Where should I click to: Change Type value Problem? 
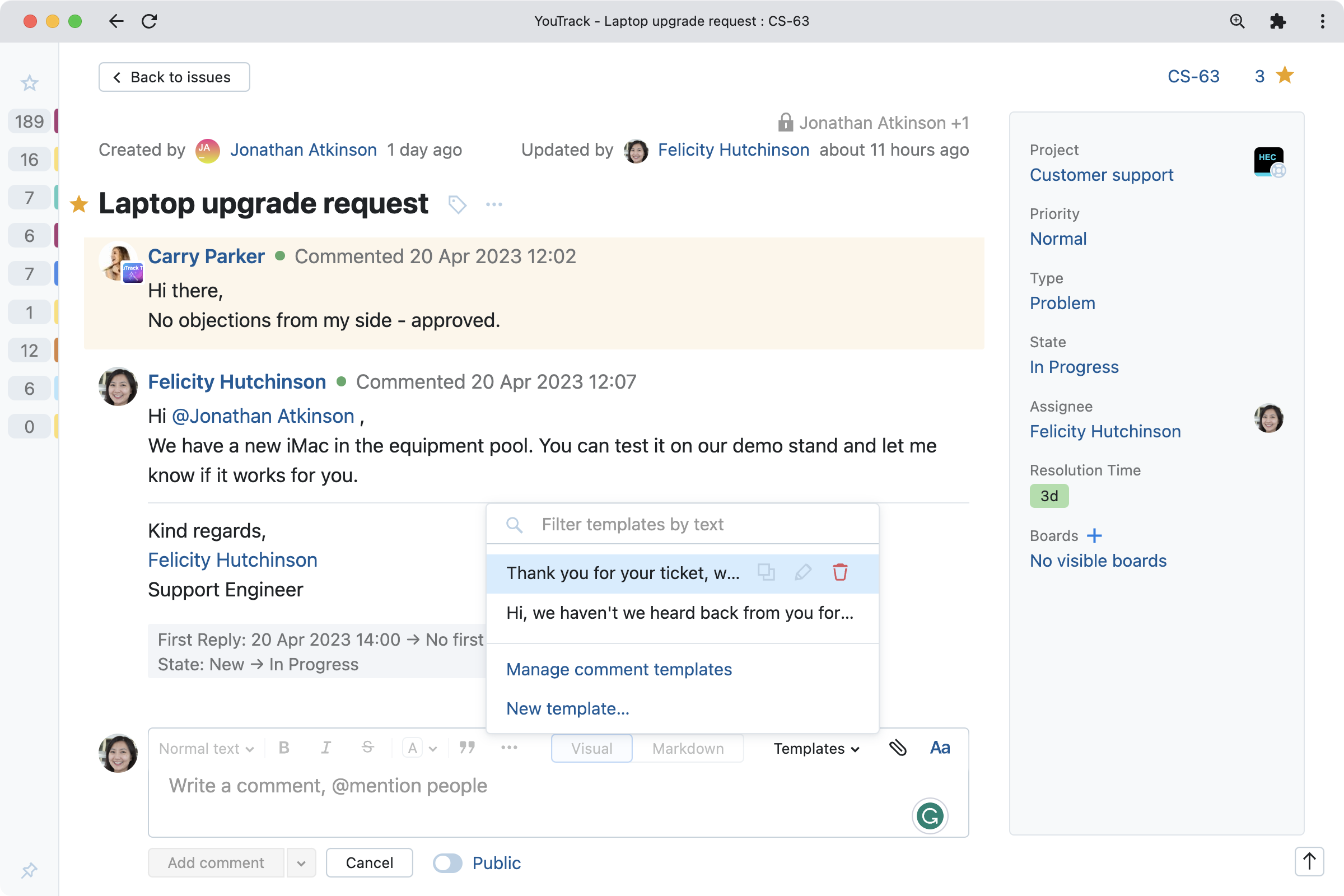pos(1062,303)
